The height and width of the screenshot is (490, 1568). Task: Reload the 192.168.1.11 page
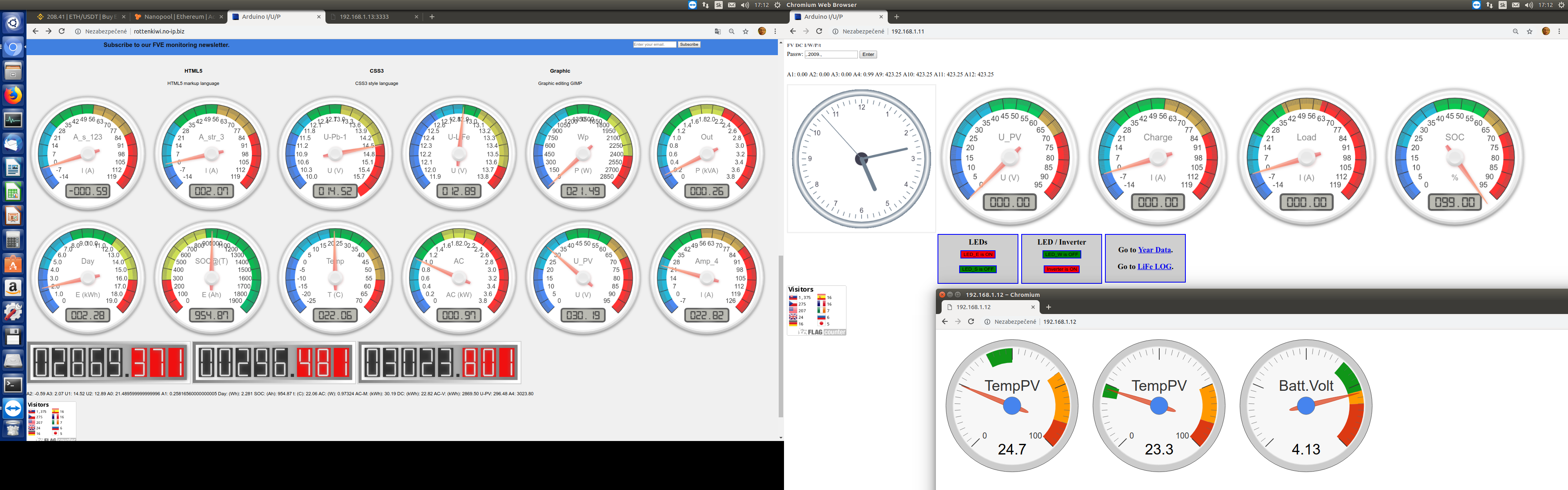(x=819, y=32)
